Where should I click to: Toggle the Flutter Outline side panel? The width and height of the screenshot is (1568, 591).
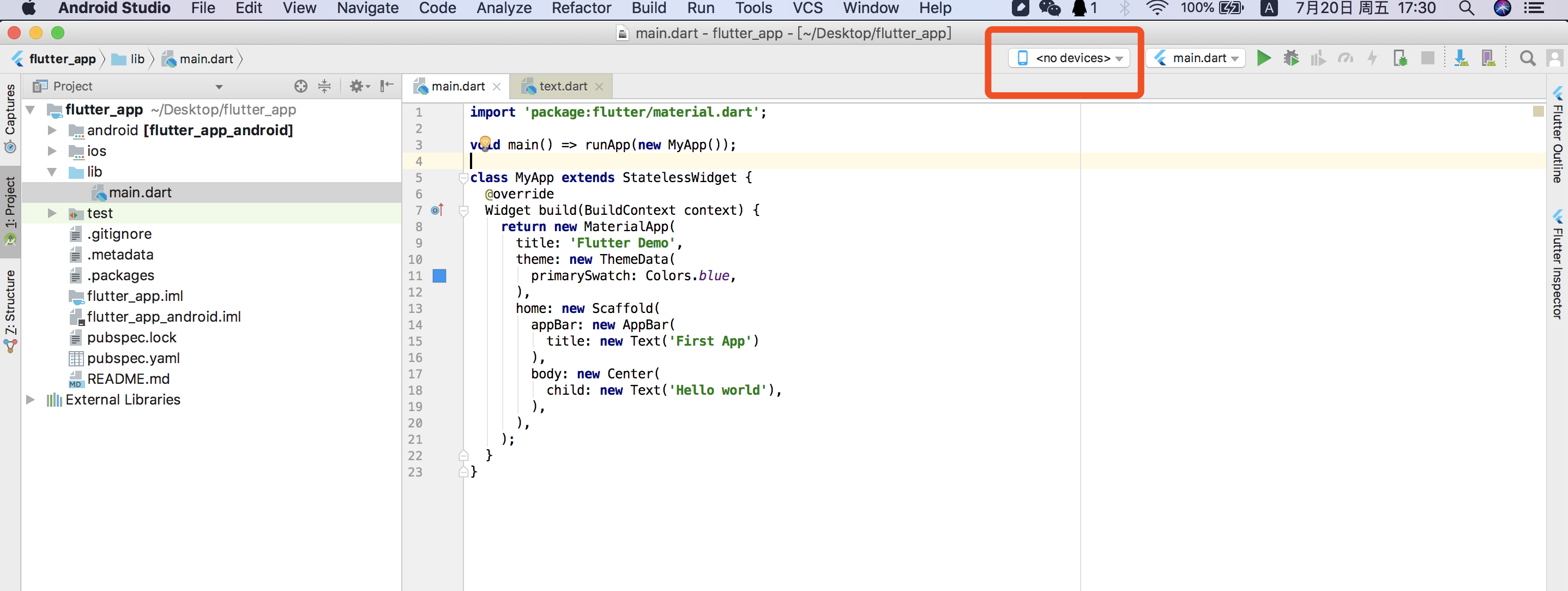coord(1557,135)
